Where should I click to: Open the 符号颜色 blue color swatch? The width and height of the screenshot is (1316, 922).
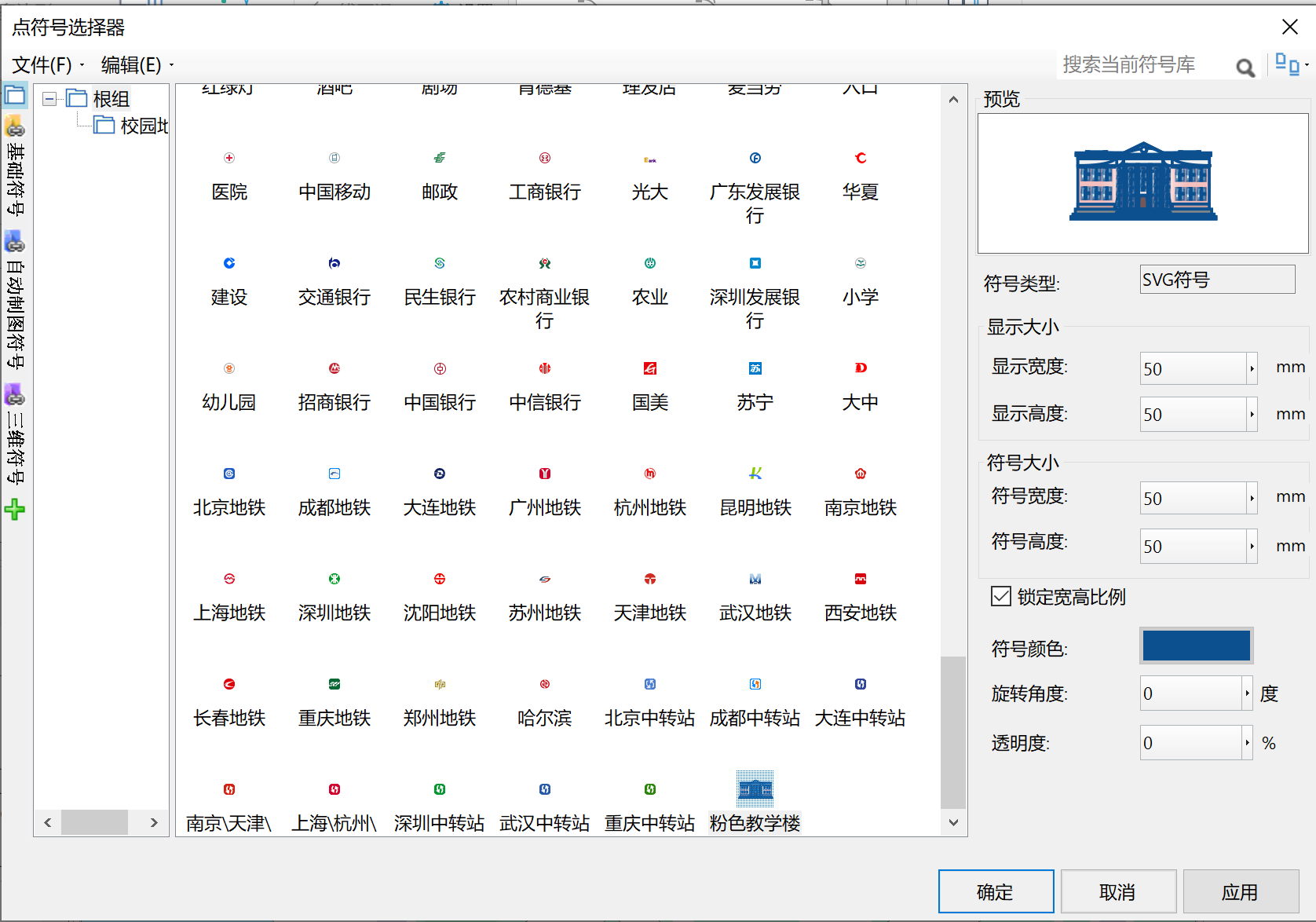point(1196,646)
